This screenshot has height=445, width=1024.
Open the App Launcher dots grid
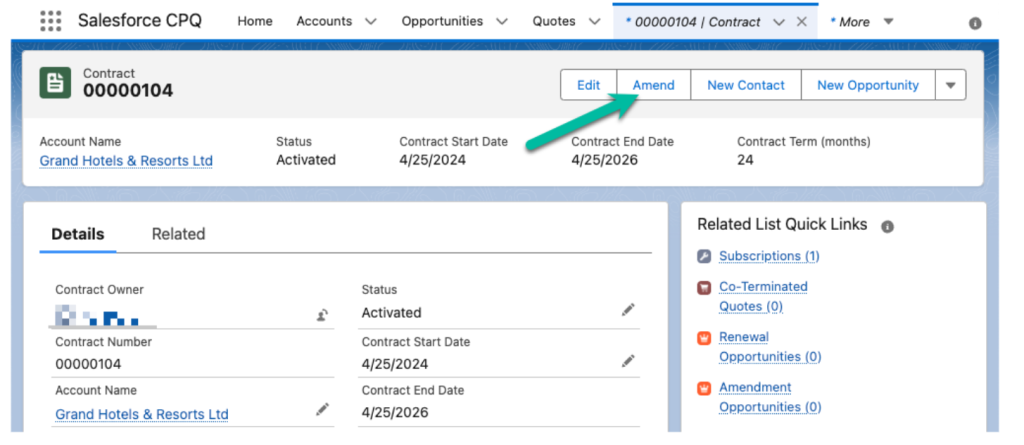[x=50, y=21]
